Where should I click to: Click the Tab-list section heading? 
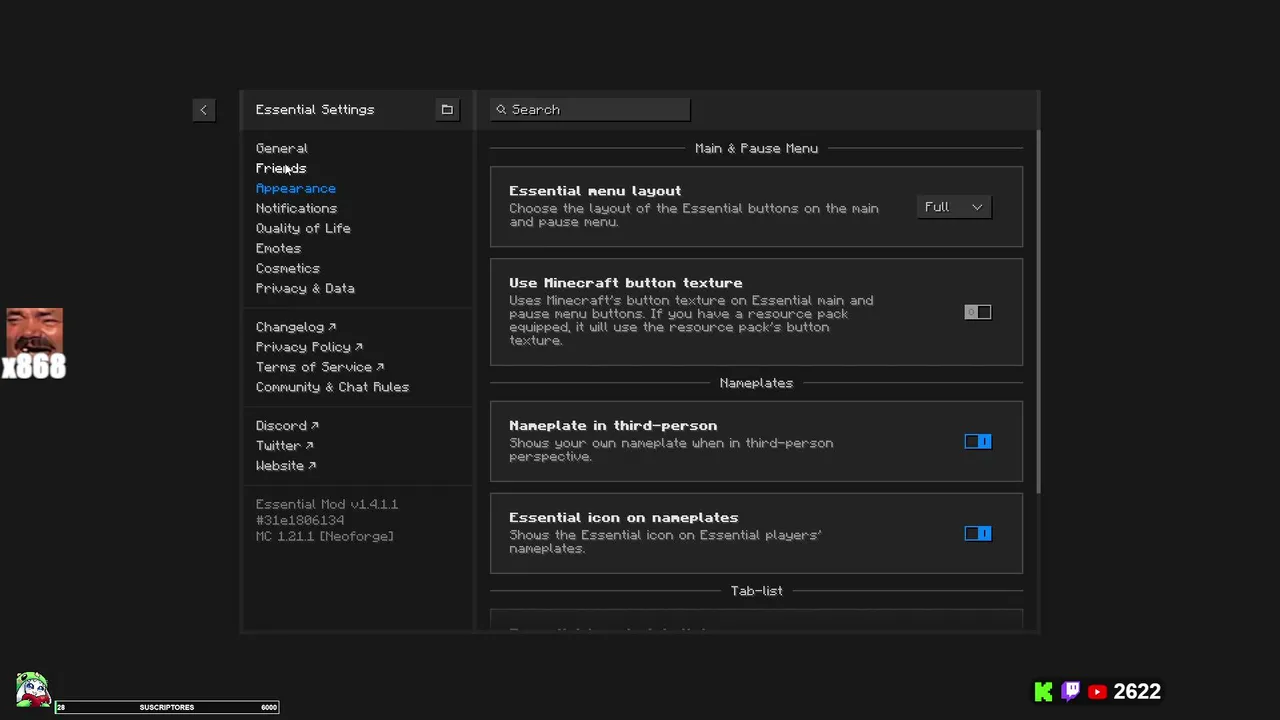pos(756,591)
